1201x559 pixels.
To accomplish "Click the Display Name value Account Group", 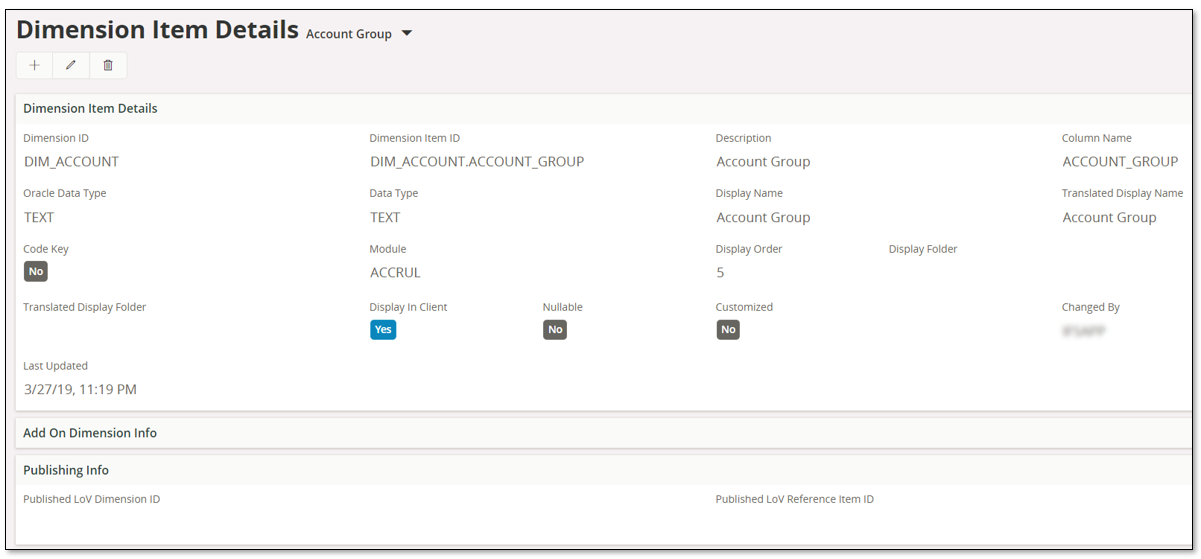I will 763,217.
